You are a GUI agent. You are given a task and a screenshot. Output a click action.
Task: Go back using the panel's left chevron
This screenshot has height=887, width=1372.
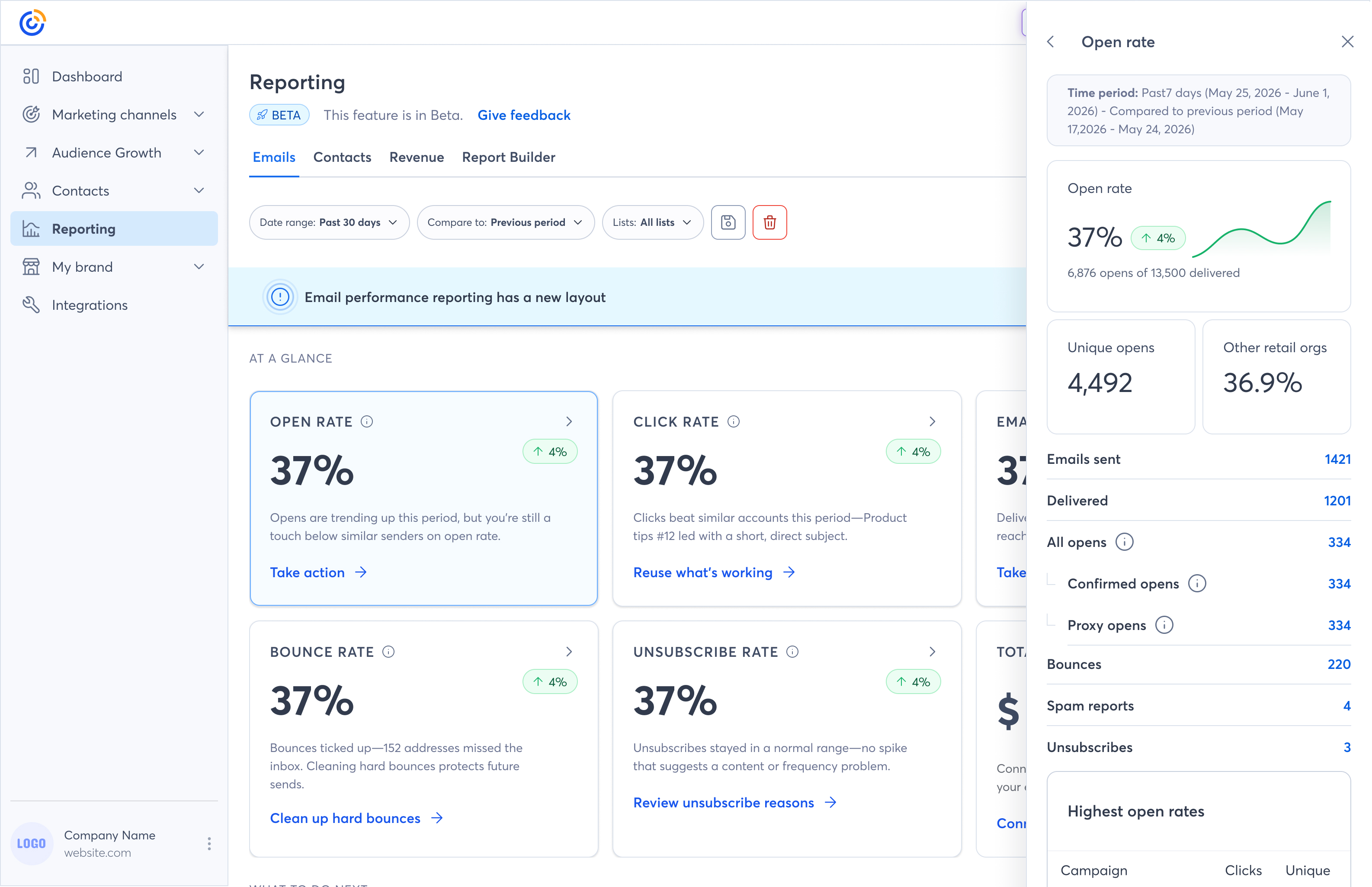point(1051,42)
